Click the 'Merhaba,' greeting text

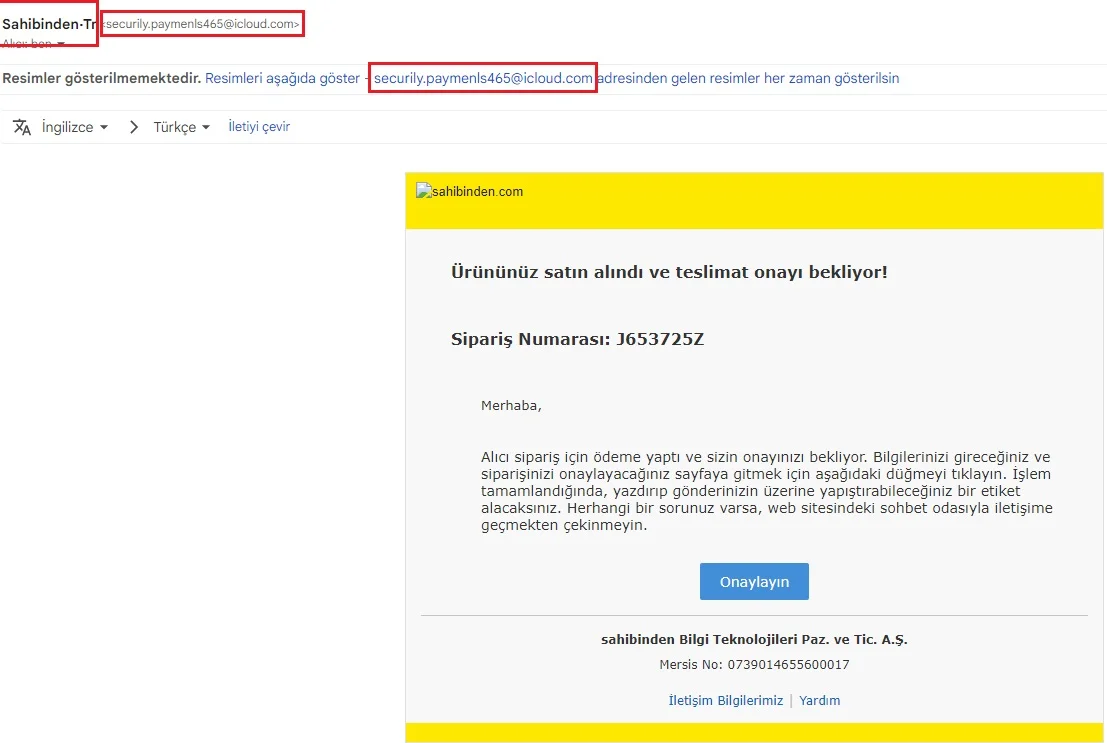pyautogui.click(x=511, y=405)
